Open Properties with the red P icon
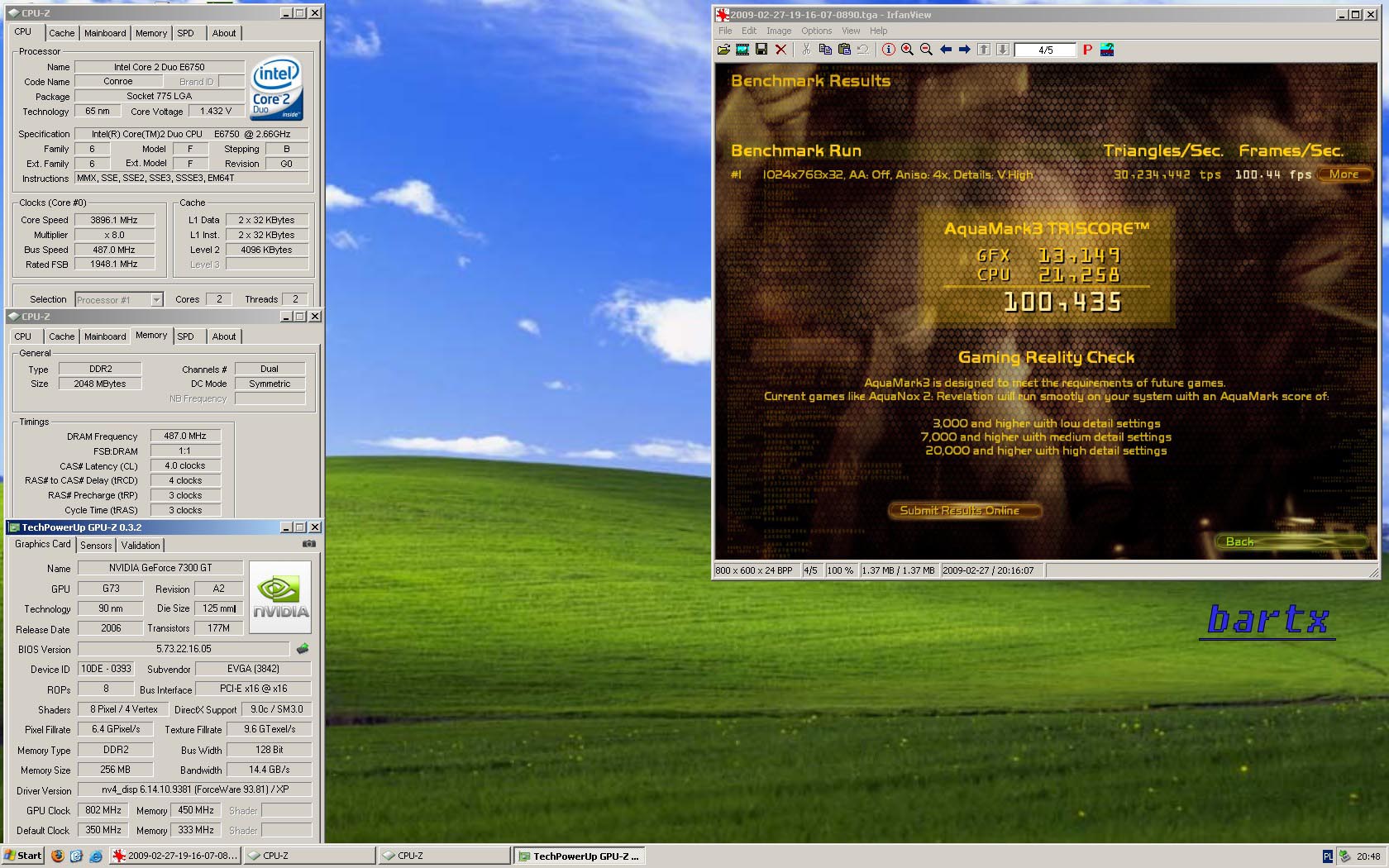Viewport: 1389px width, 868px height. (x=1088, y=50)
